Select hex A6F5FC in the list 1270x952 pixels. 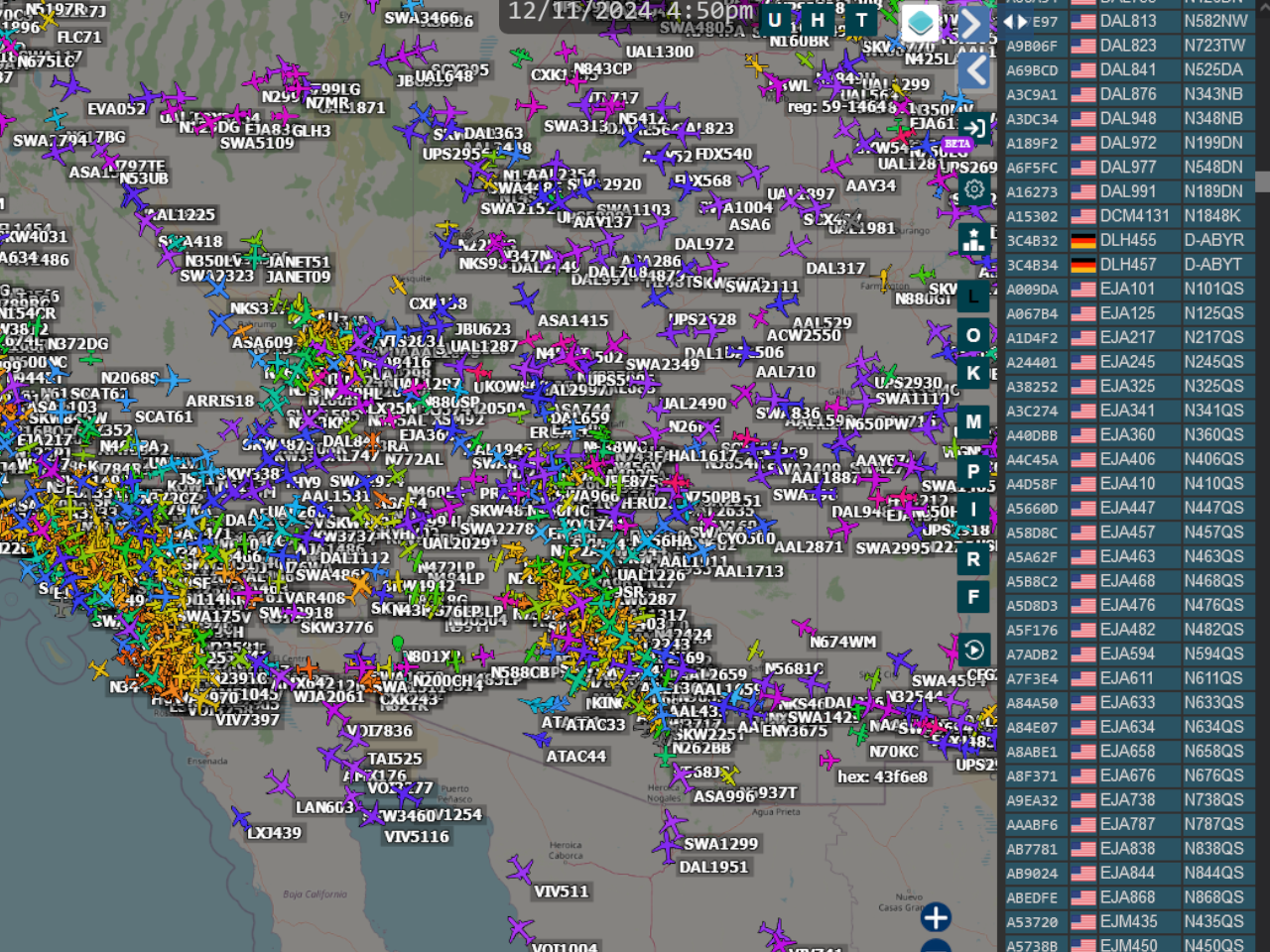pyautogui.click(x=1032, y=168)
